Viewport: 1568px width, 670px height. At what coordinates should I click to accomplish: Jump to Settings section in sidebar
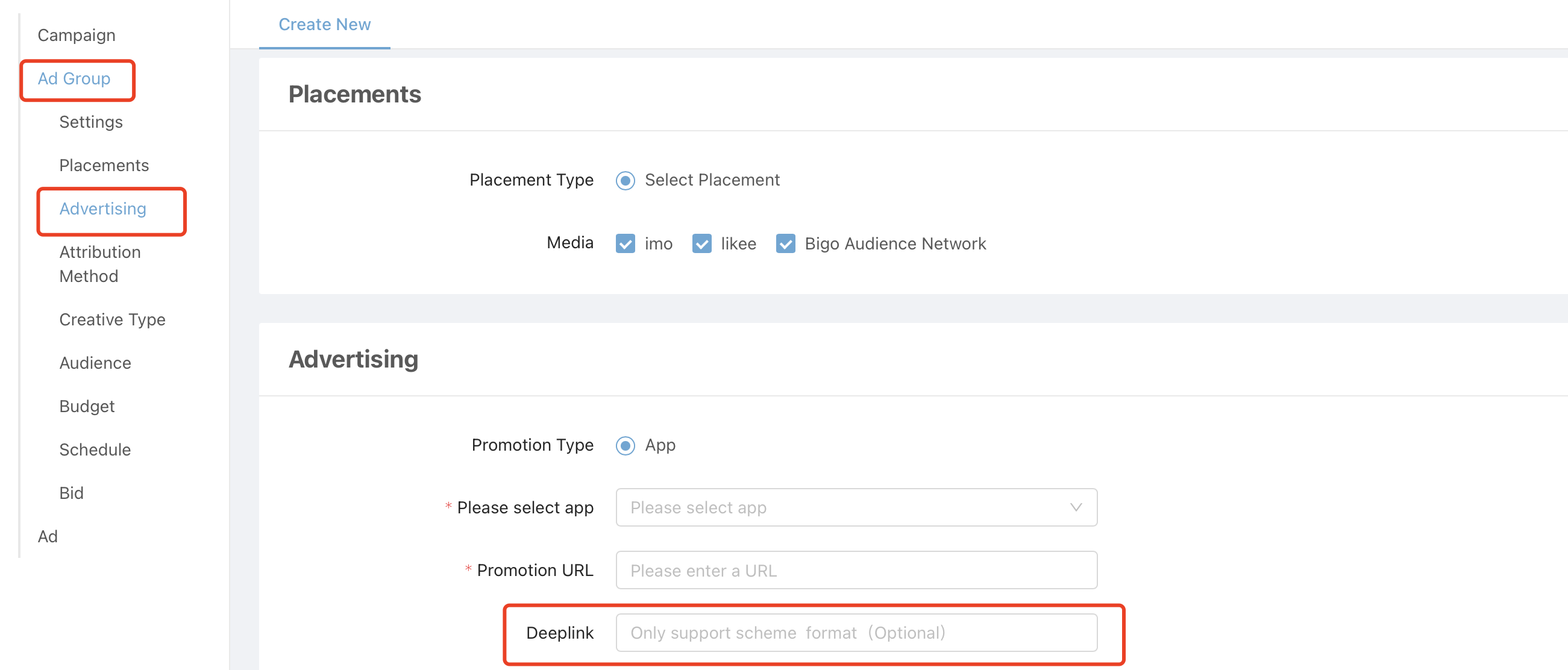91,122
